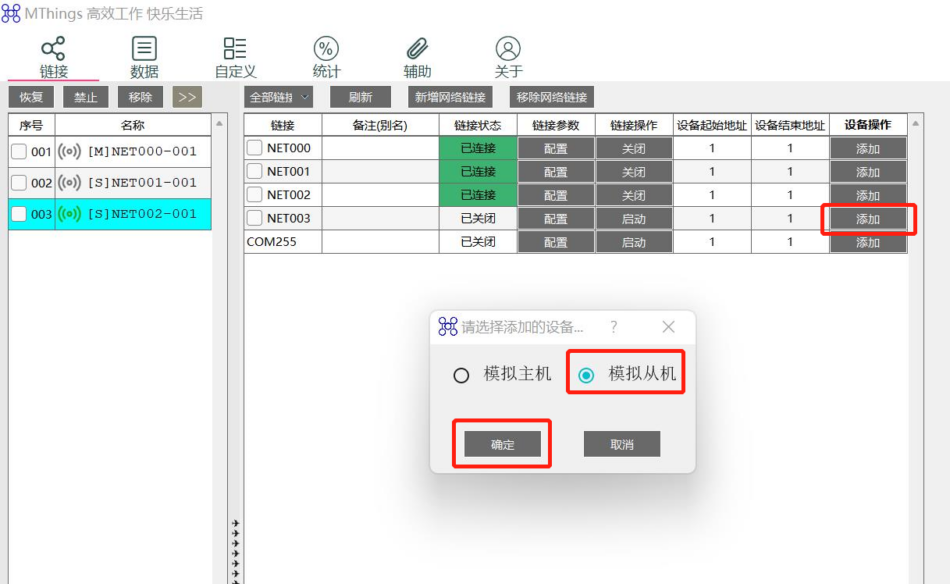This screenshot has height=584, width=950.
Task: Click 启动 for NET003 link
Action: click(x=634, y=219)
